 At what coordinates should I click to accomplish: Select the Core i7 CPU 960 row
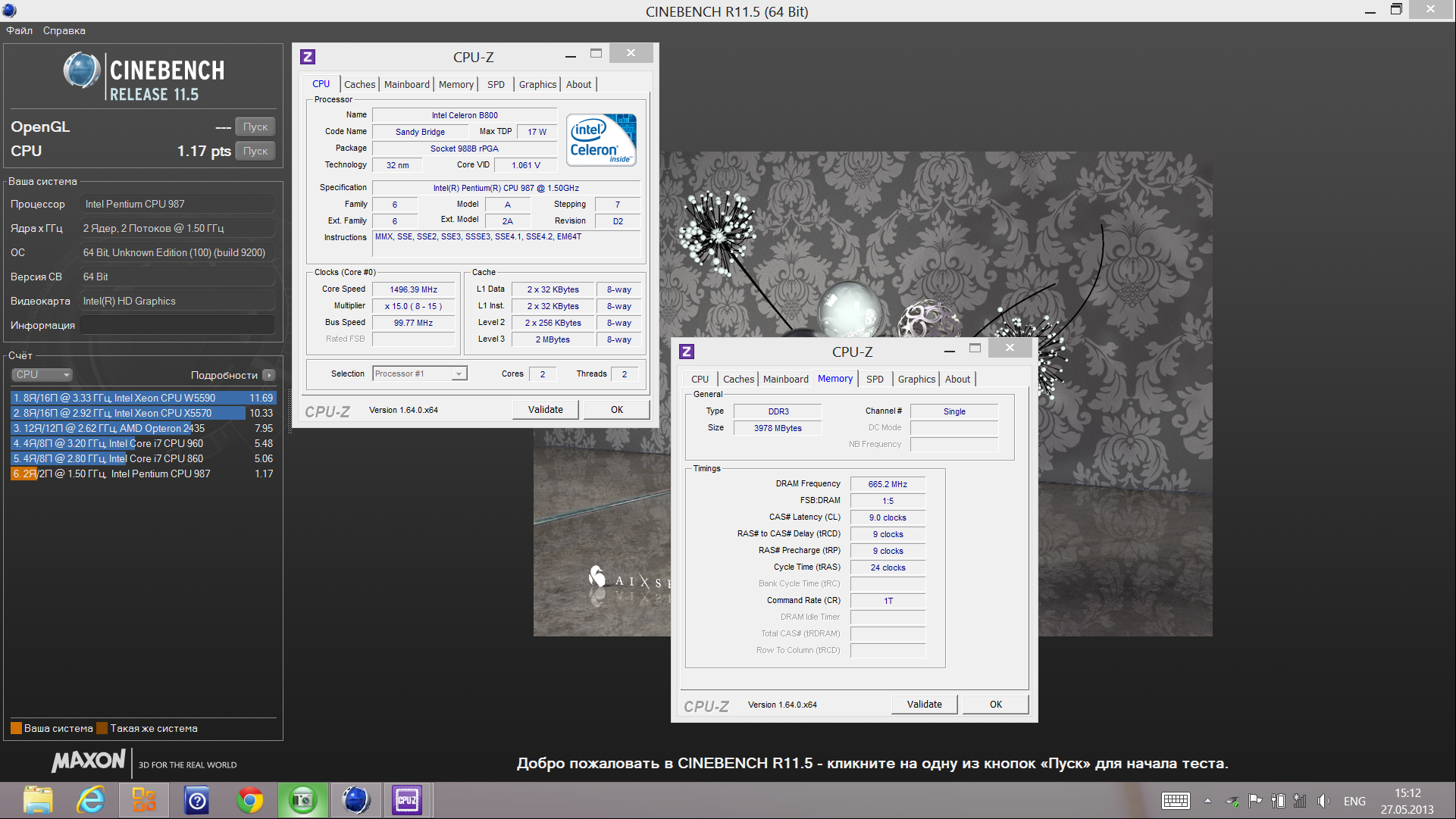(x=143, y=443)
